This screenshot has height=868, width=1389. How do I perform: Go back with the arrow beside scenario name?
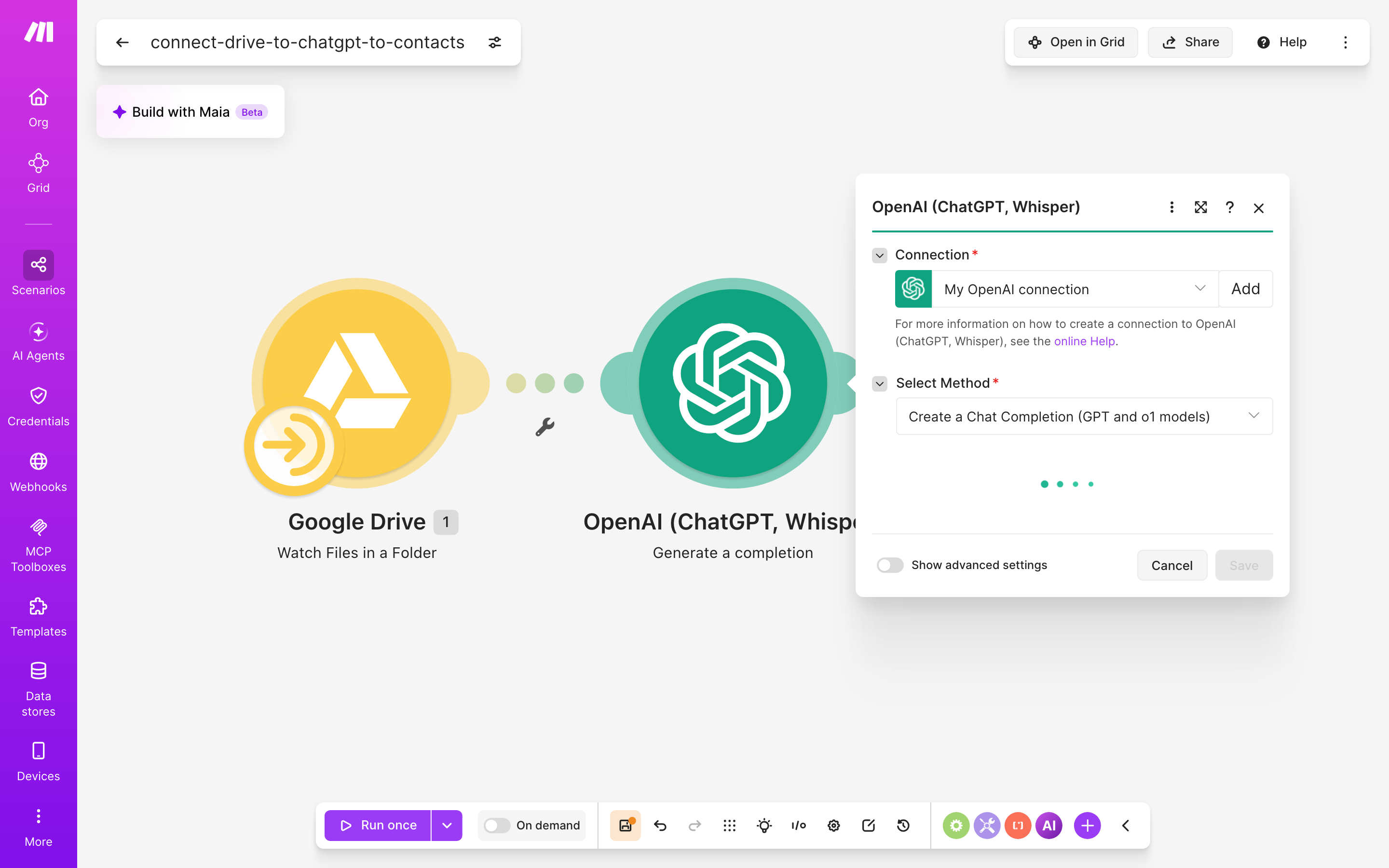[122, 42]
